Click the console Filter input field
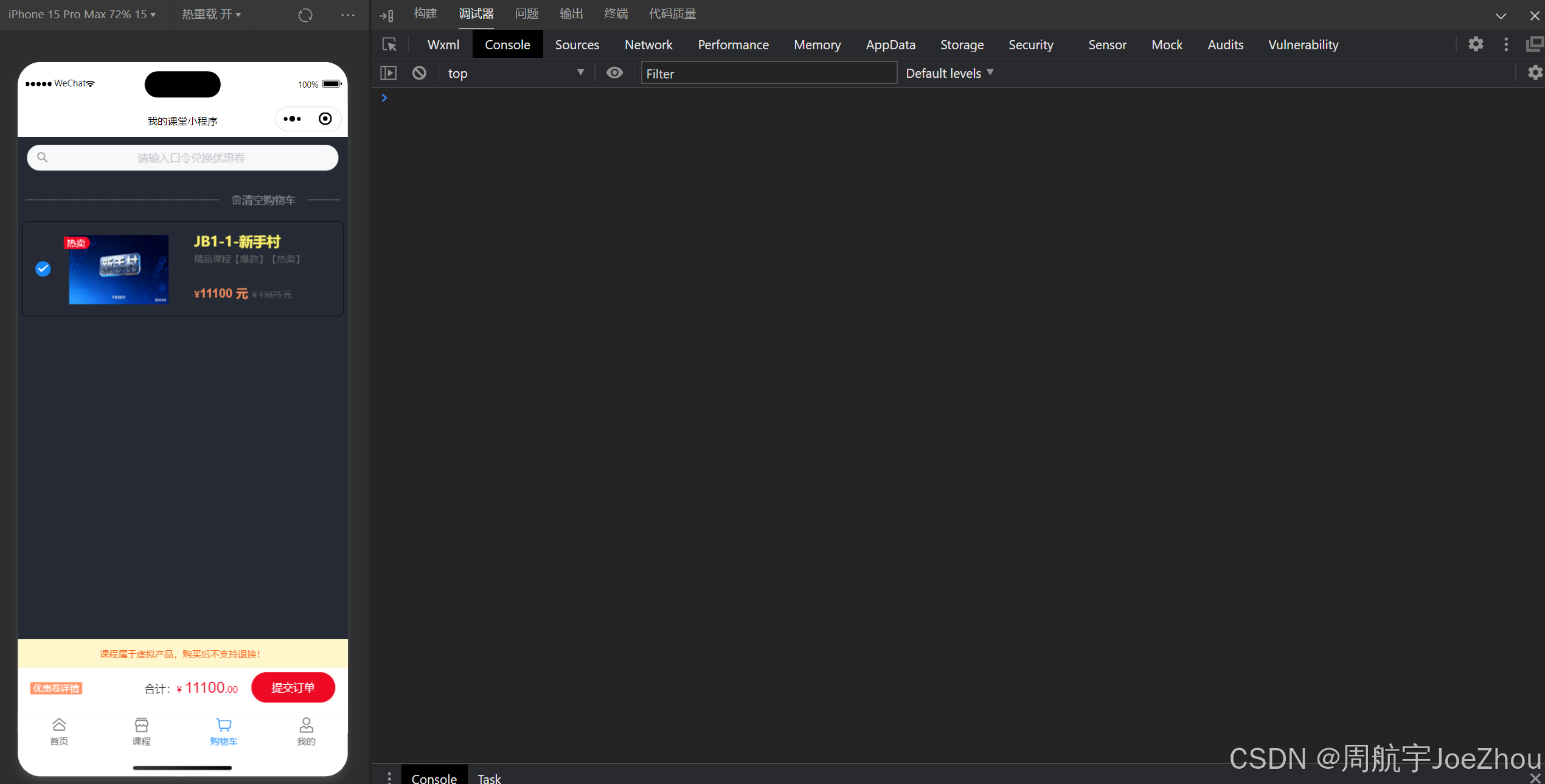 click(x=768, y=73)
